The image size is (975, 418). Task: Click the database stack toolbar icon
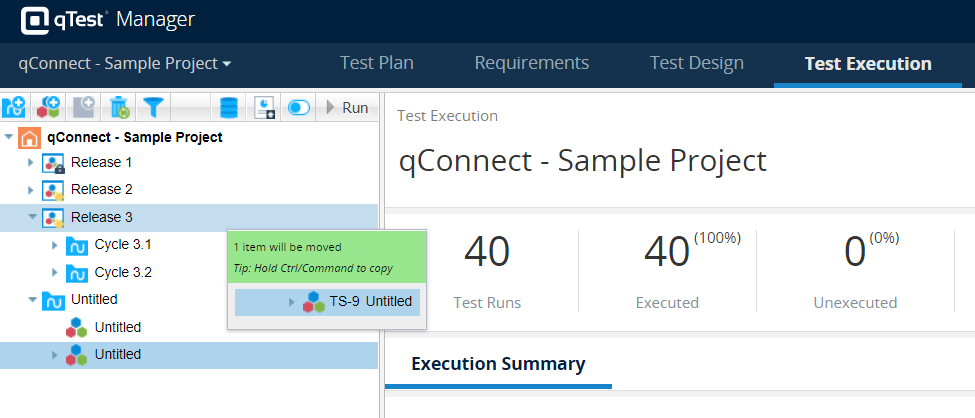coord(229,107)
